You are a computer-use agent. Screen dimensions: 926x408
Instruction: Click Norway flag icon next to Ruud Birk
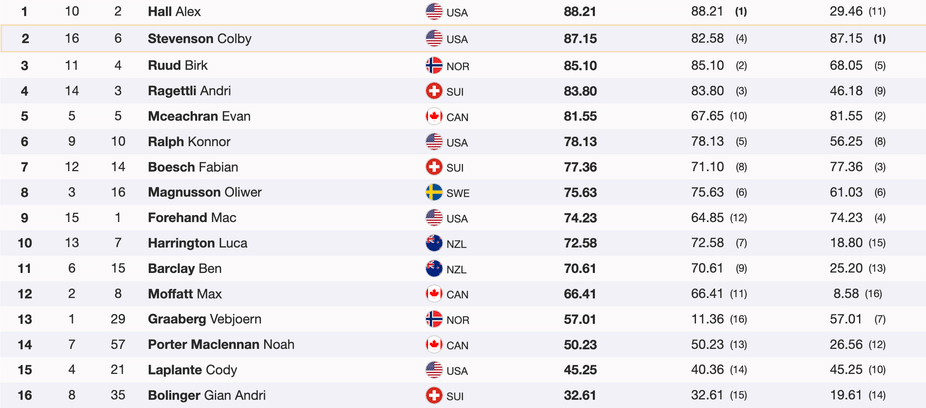tap(434, 65)
